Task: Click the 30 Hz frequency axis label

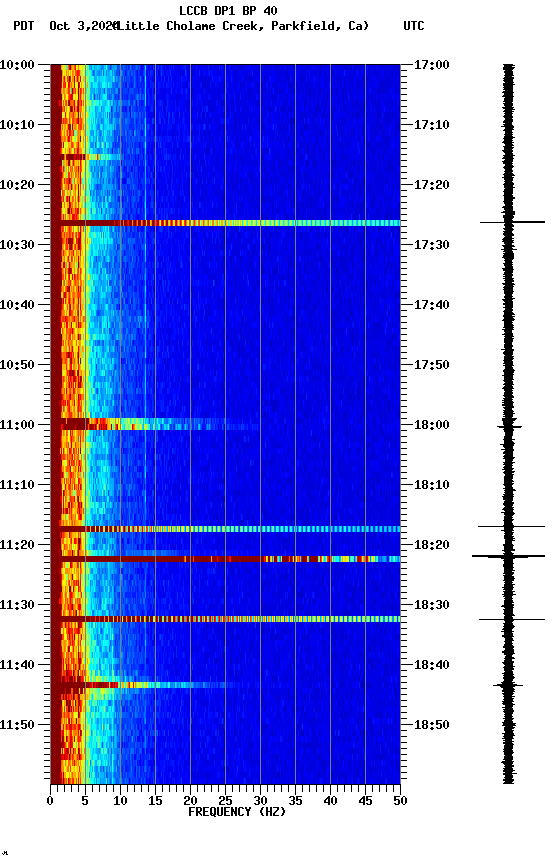Action: (x=260, y=801)
